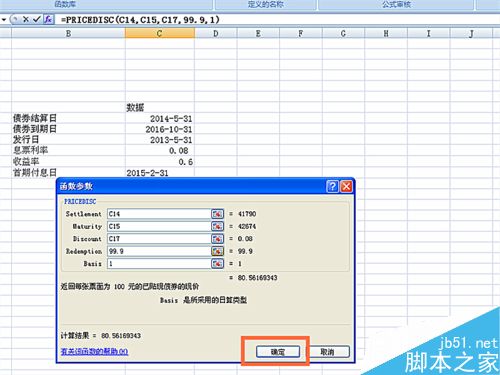Click into the Maturity field containing C15
Screen dimensions: 500x375
[x=159, y=226]
